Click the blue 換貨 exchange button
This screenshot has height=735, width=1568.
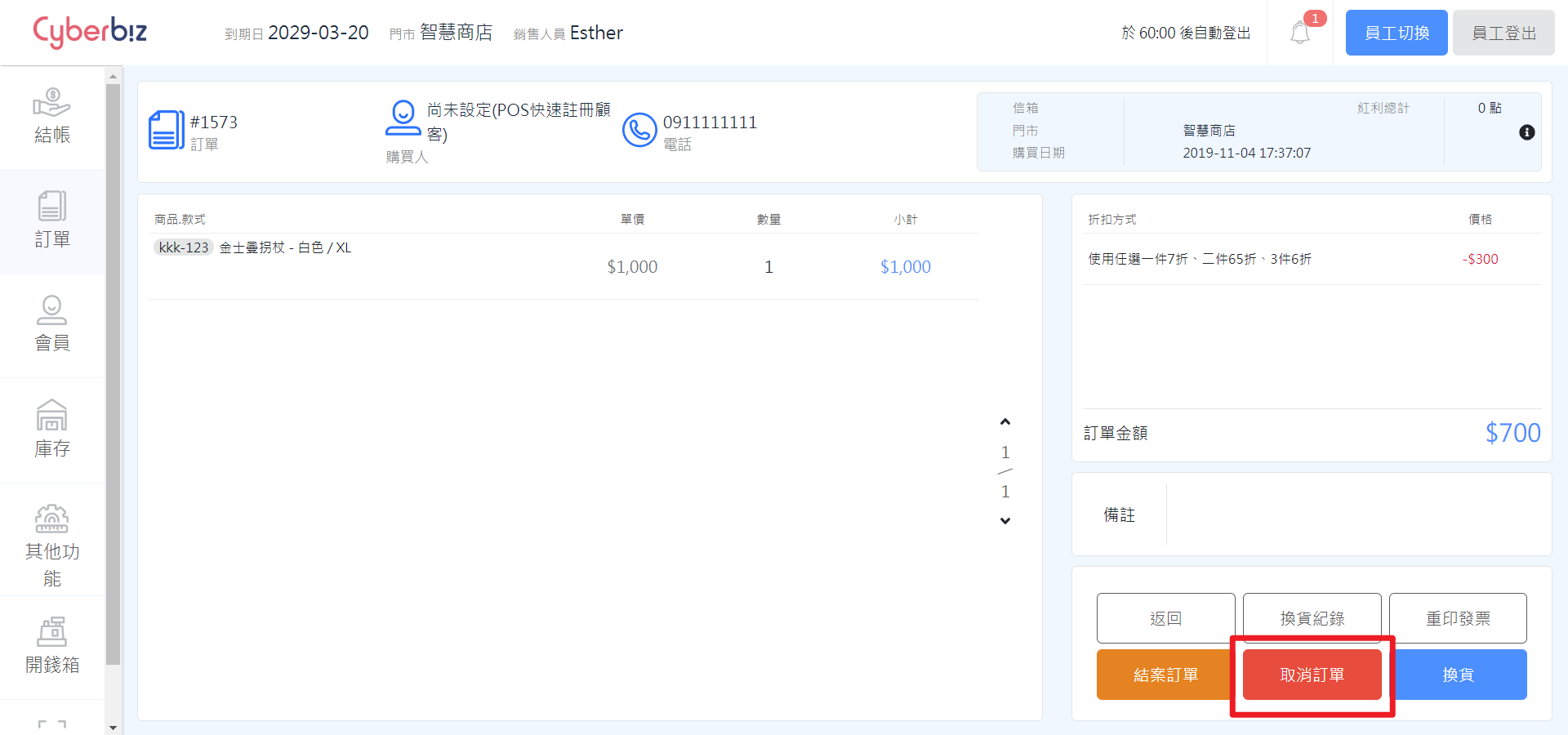click(x=1458, y=675)
